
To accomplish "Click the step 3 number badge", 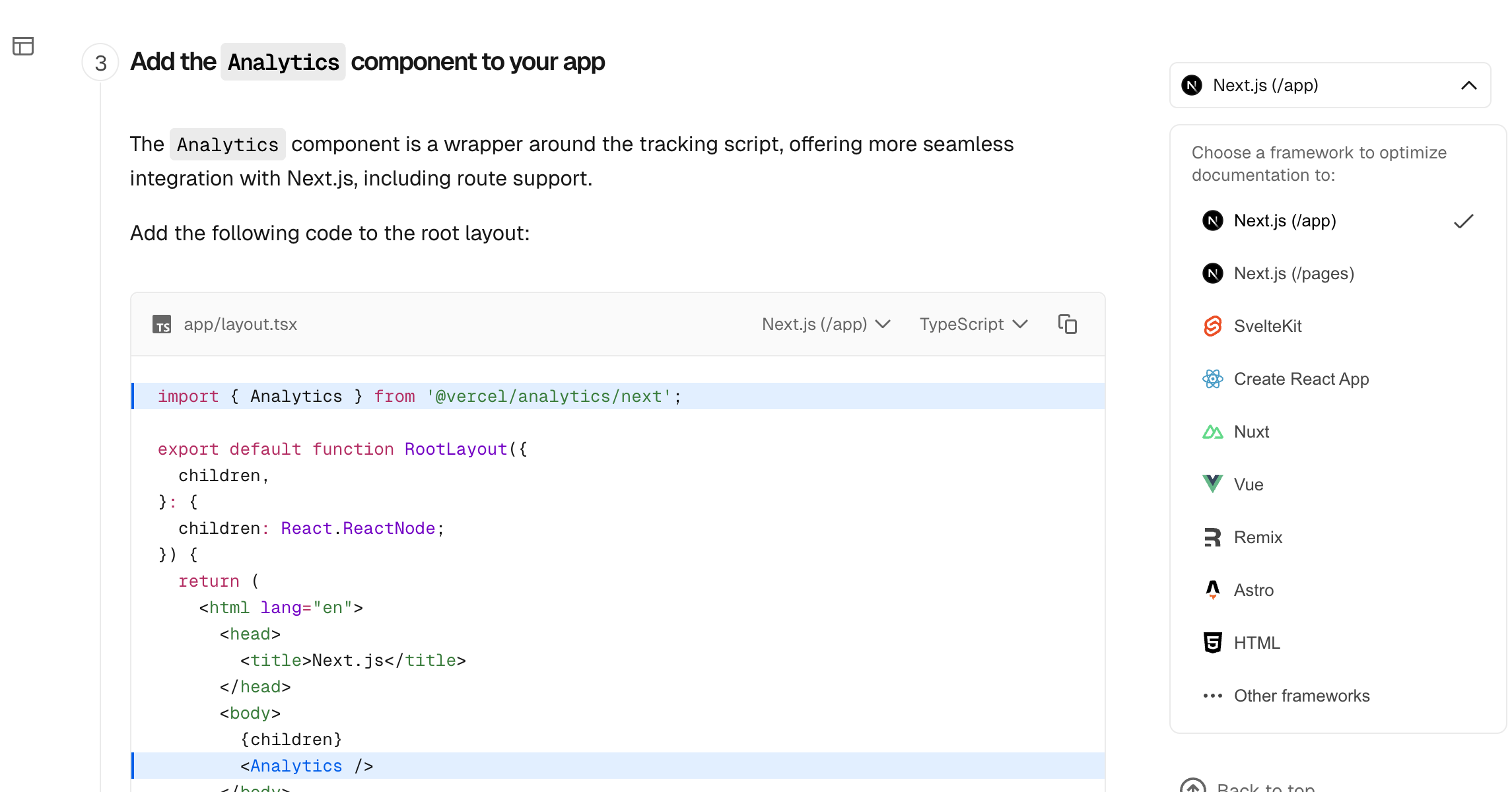I will point(100,63).
